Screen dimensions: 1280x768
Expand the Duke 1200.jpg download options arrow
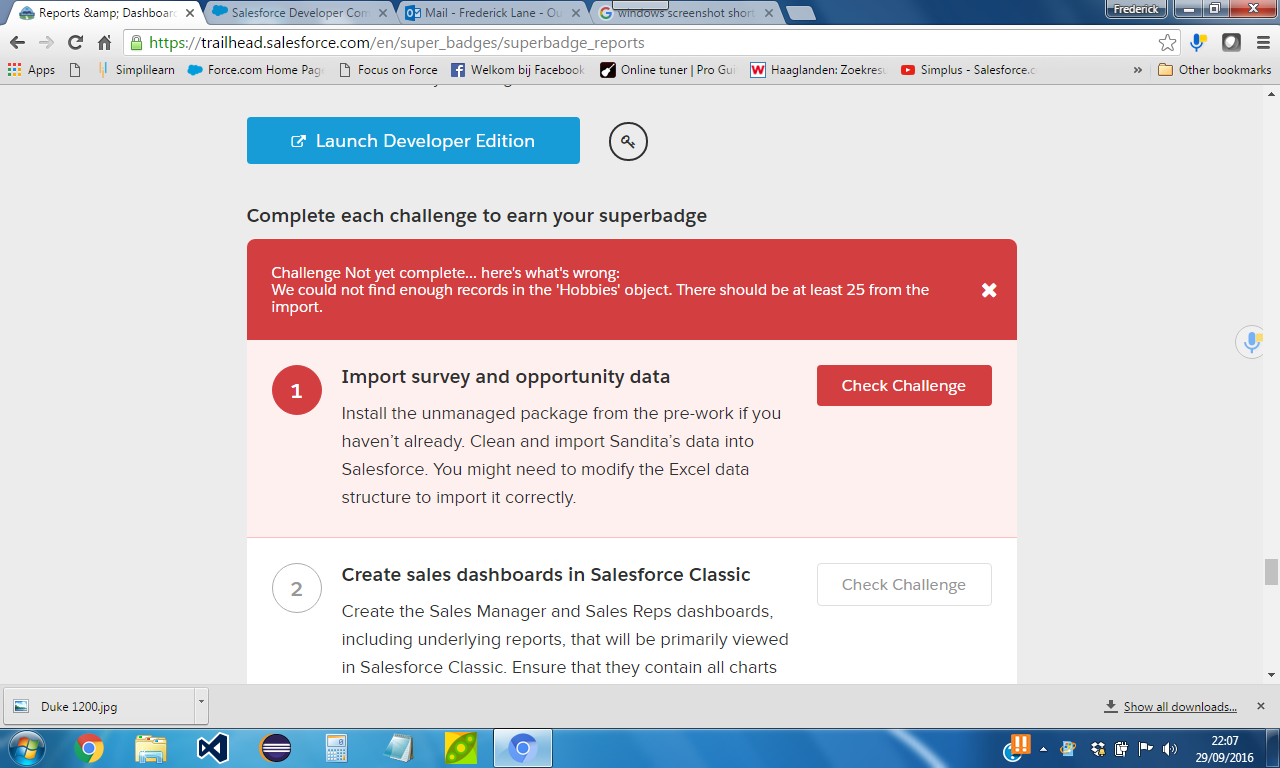pyautogui.click(x=201, y=706)
